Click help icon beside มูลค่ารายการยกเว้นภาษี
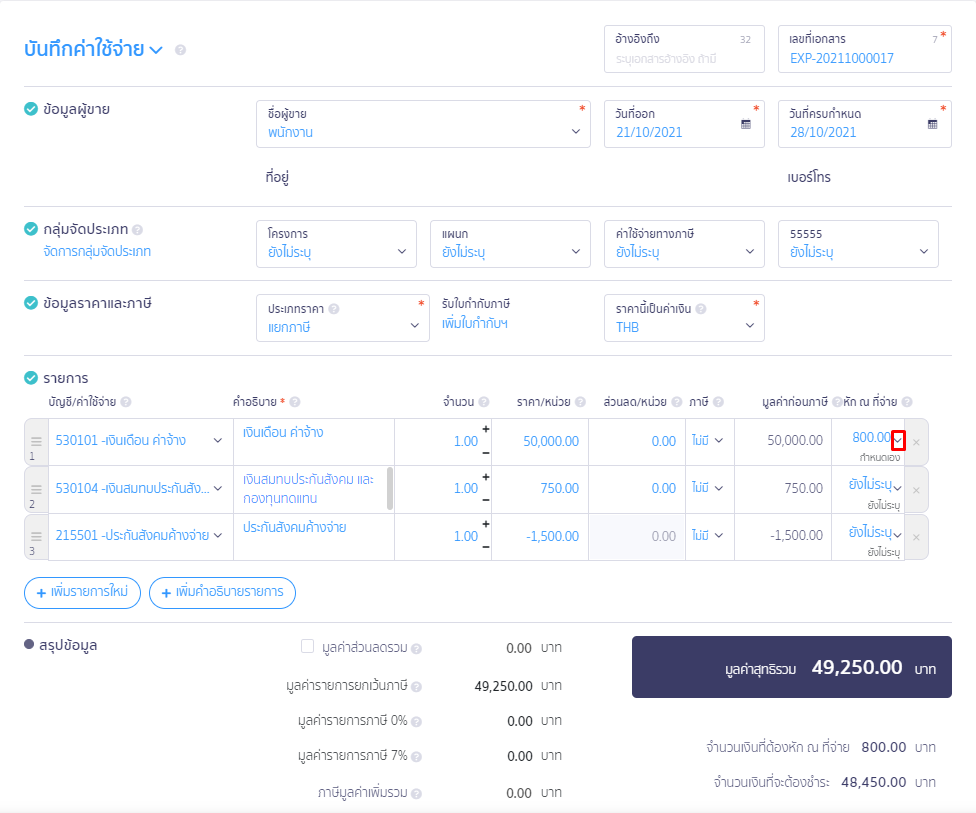The height and width of the screenshot is (813, 976). [x=416, y=687]
